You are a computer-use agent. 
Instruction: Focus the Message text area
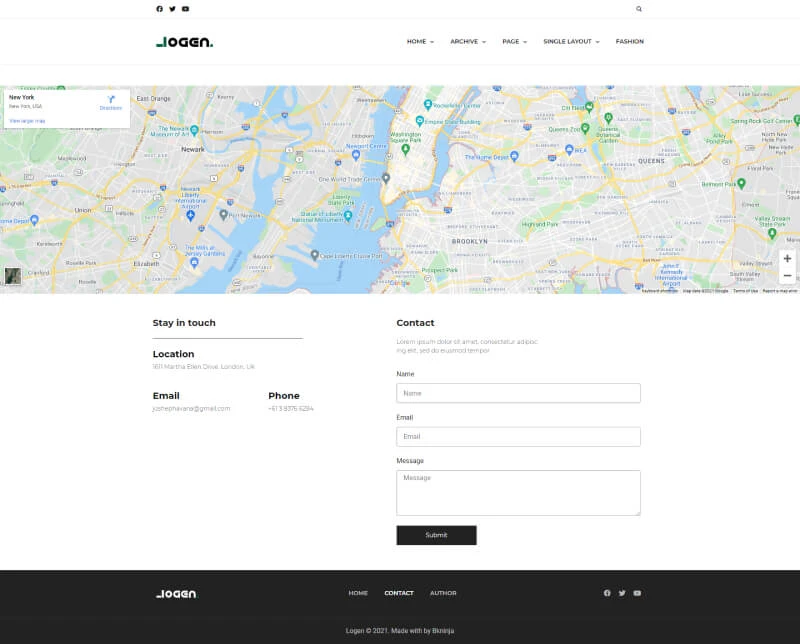[x=518, y=493]
